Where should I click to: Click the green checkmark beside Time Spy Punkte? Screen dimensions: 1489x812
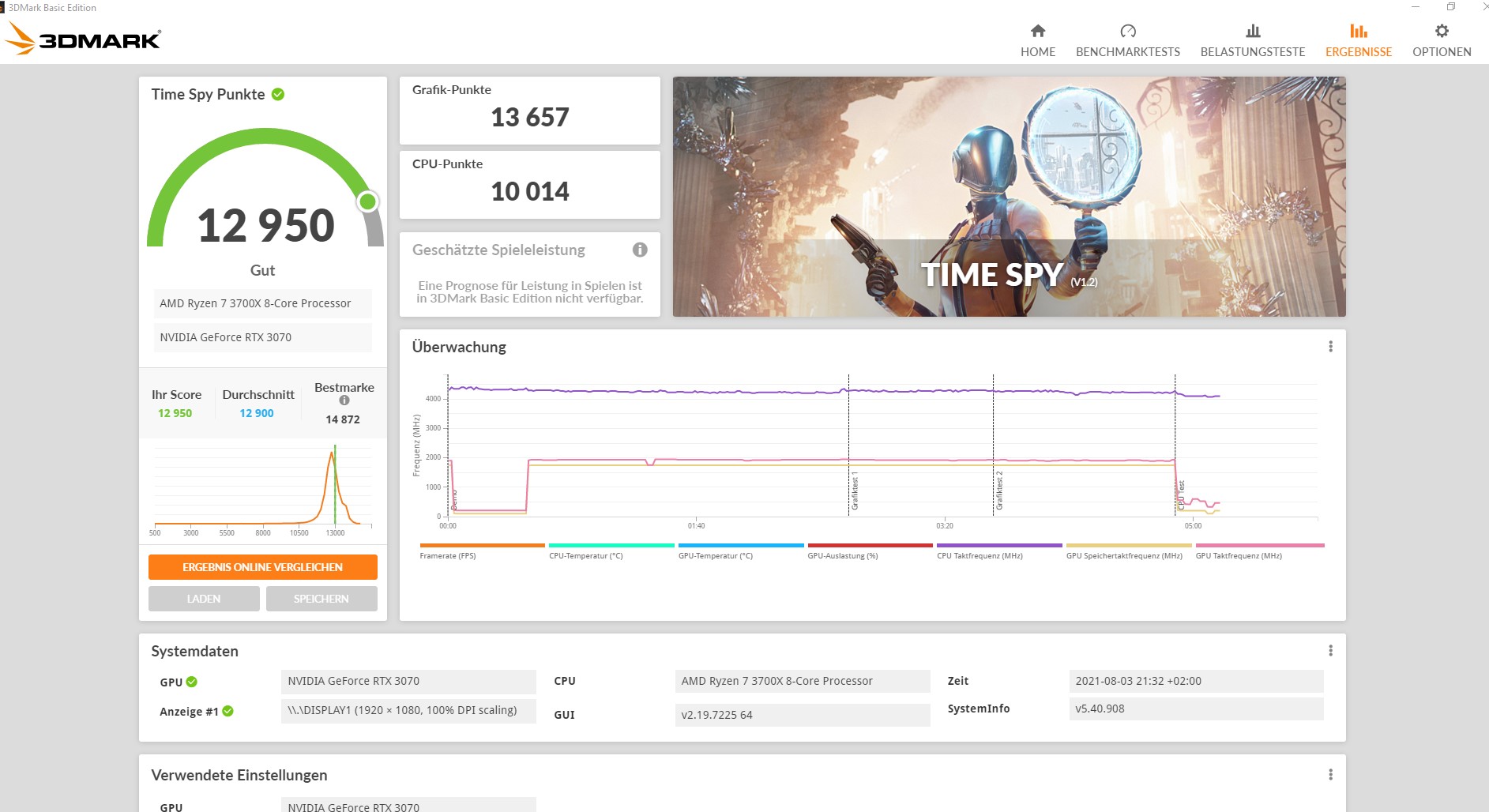point(277,94)
